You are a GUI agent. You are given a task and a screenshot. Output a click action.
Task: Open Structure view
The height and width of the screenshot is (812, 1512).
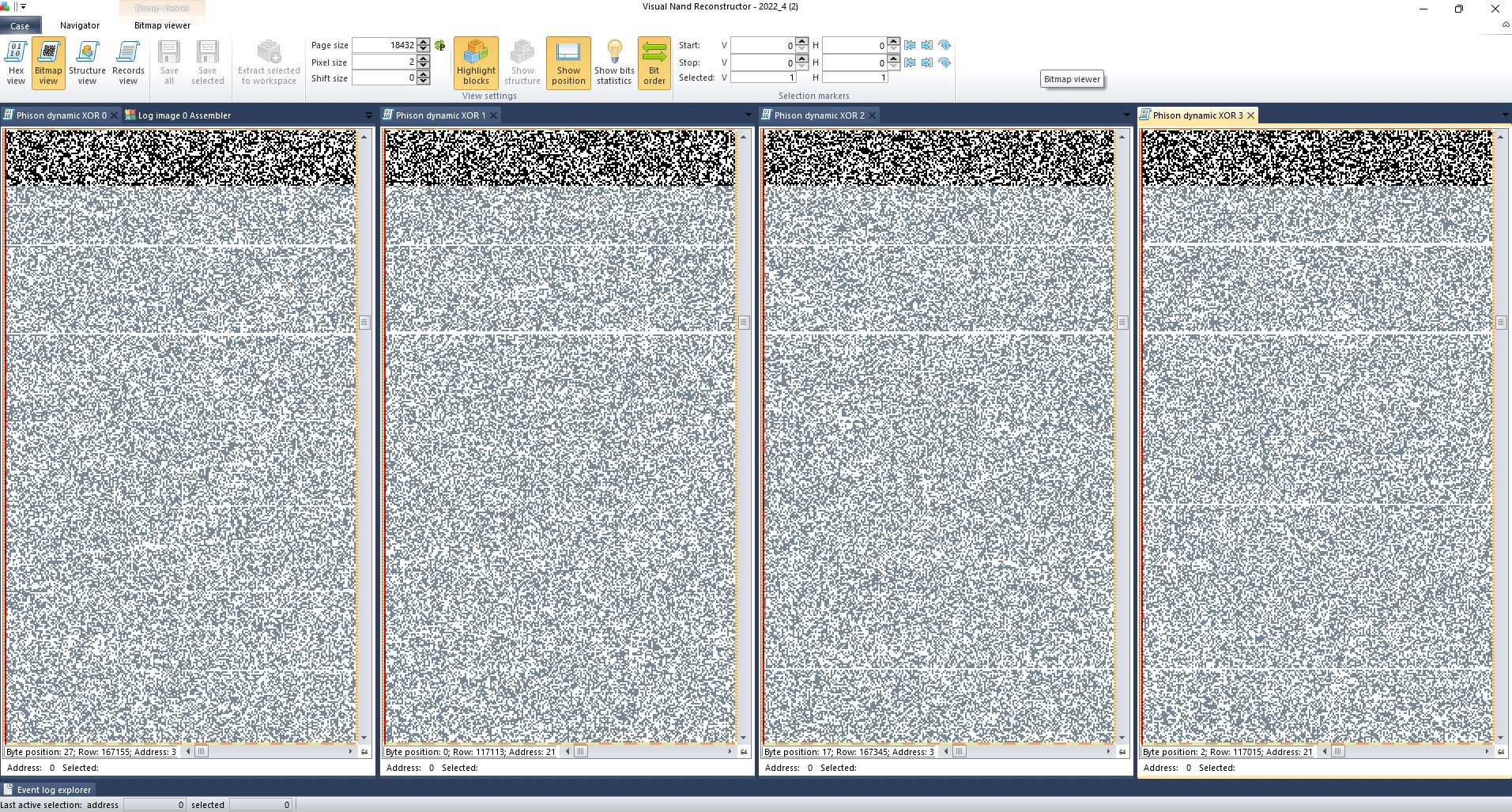87,62
